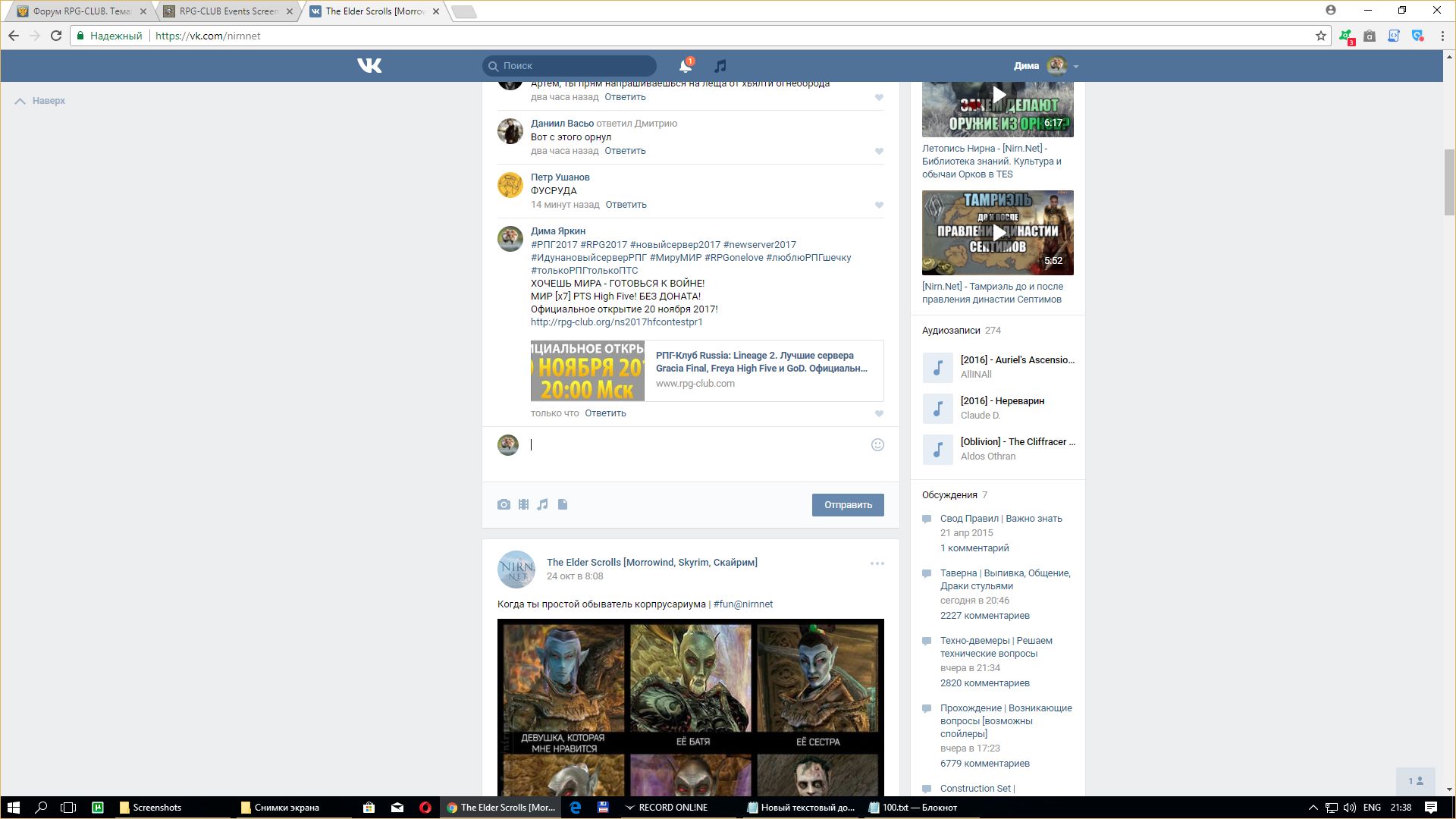This screenshot has height=819, width=1456.
Task: Click the Отправить send button
Action: 848,505
